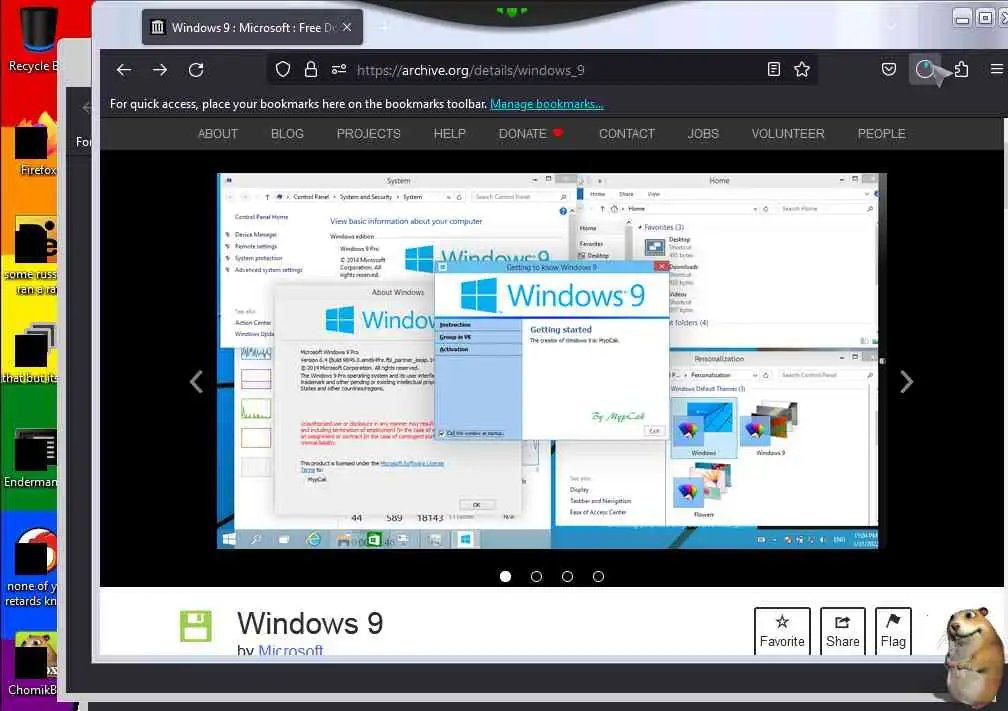Image resolution: width=1008 pixels, height=711 pixels.
Task: Open the PEOPLE menu item
Action: (x=881, y=134)
